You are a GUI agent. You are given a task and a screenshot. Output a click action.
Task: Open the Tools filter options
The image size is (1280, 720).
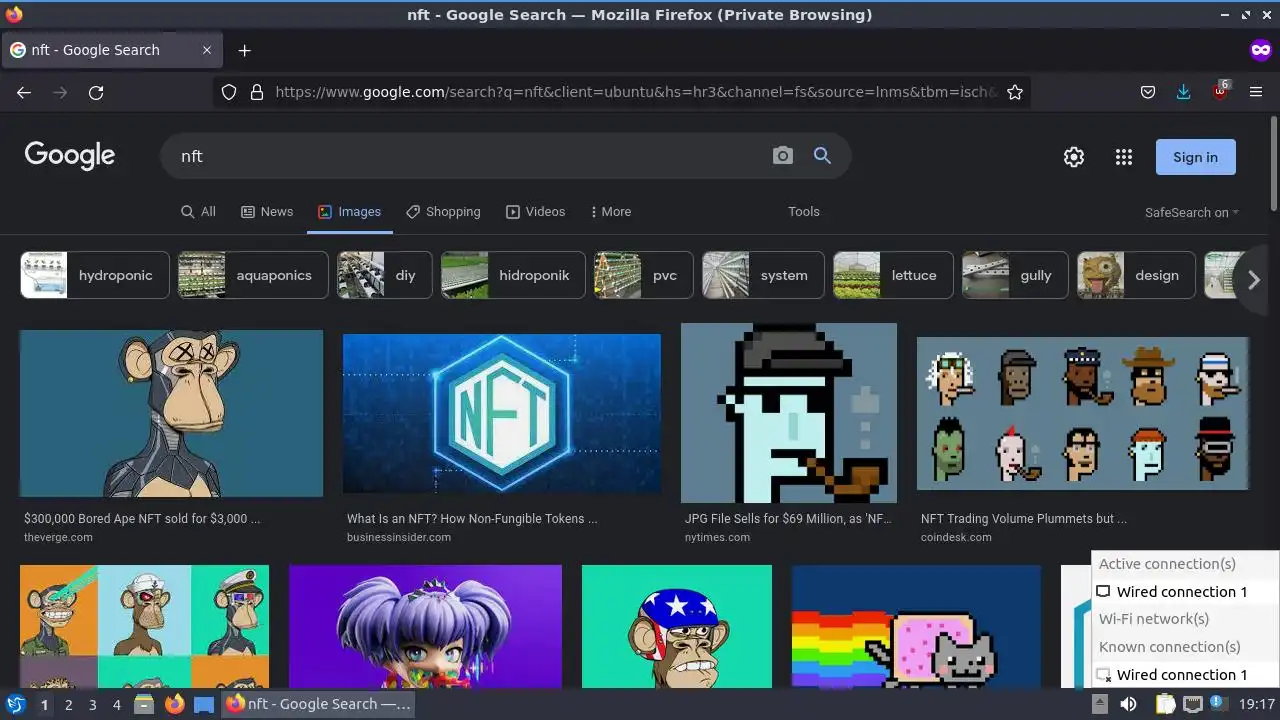click(803, 212)
